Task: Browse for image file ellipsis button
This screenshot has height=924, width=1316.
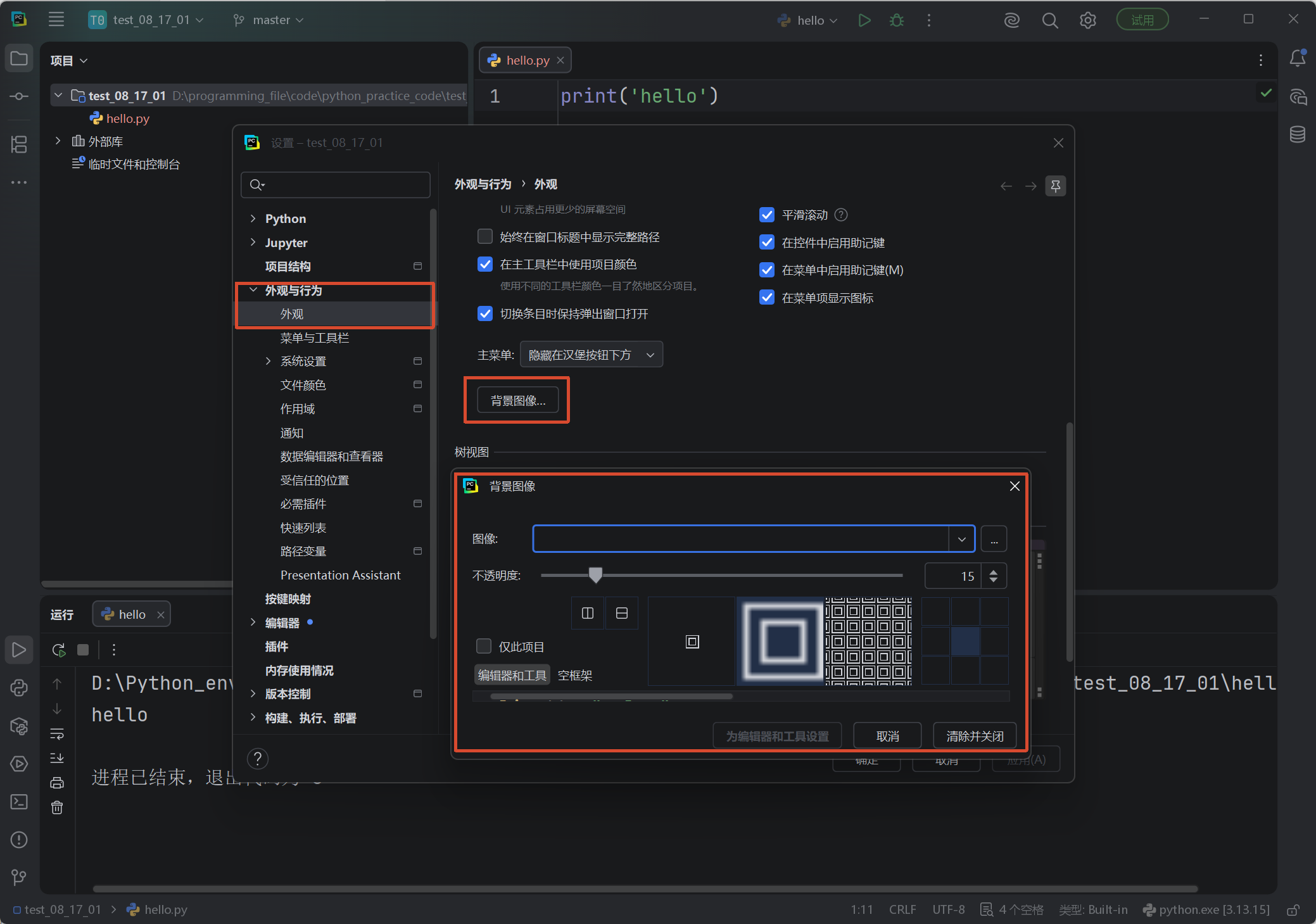Action: (994, 539)
